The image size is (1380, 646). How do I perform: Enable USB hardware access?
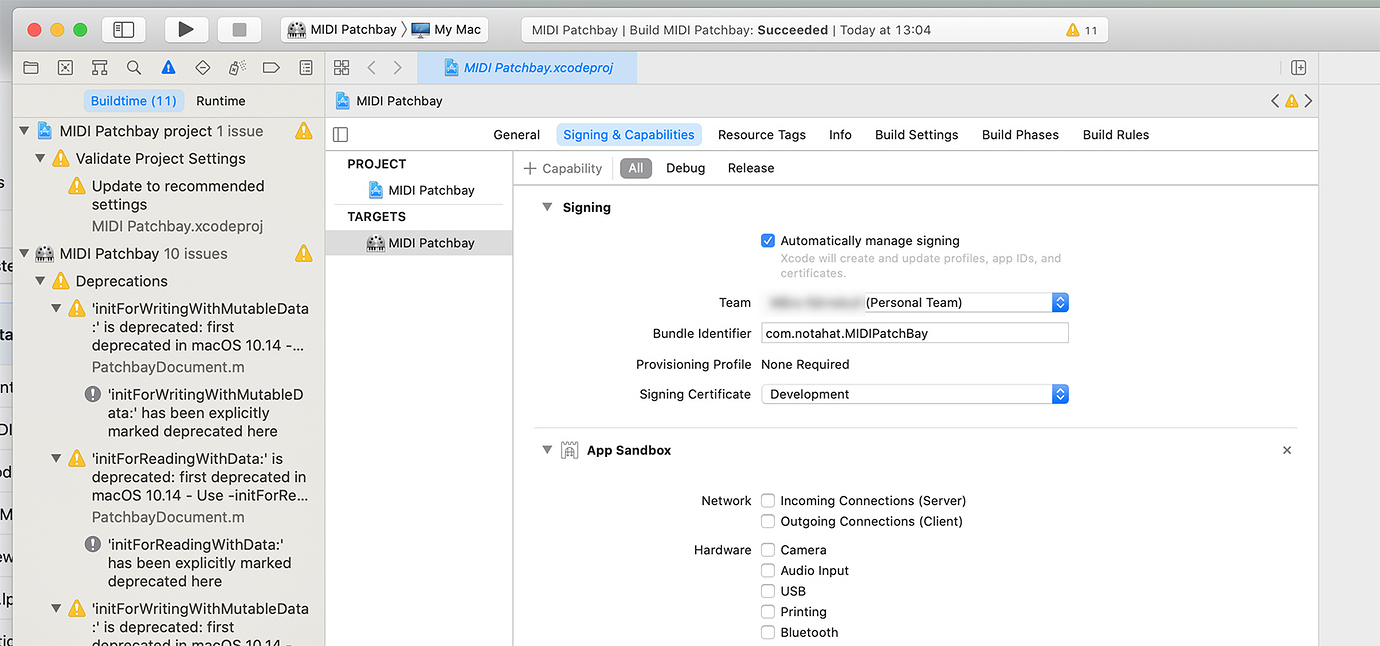coord(768,591)
